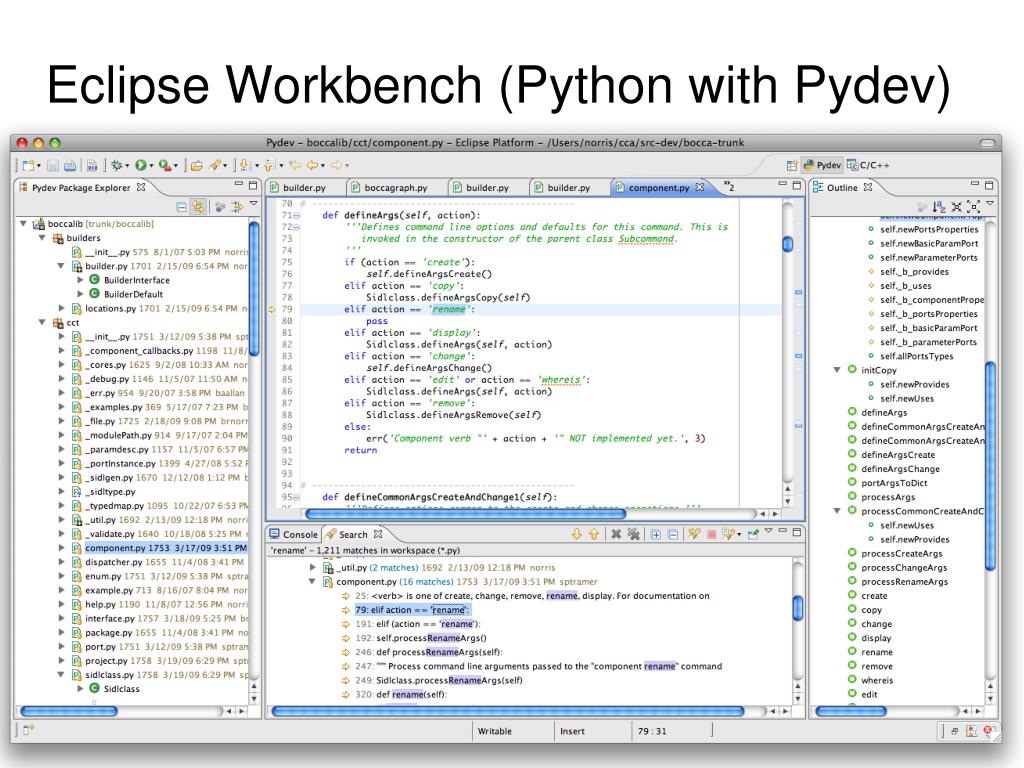
Task: Switch to the C/C++ perspective button
Action: pyautogui.click(x=869, y=165)
